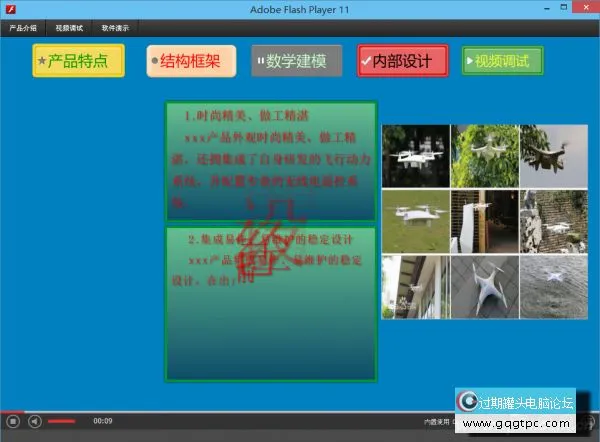Open the 视频调试 menu item
Viewport: 600px width, 442px height.
69,28
